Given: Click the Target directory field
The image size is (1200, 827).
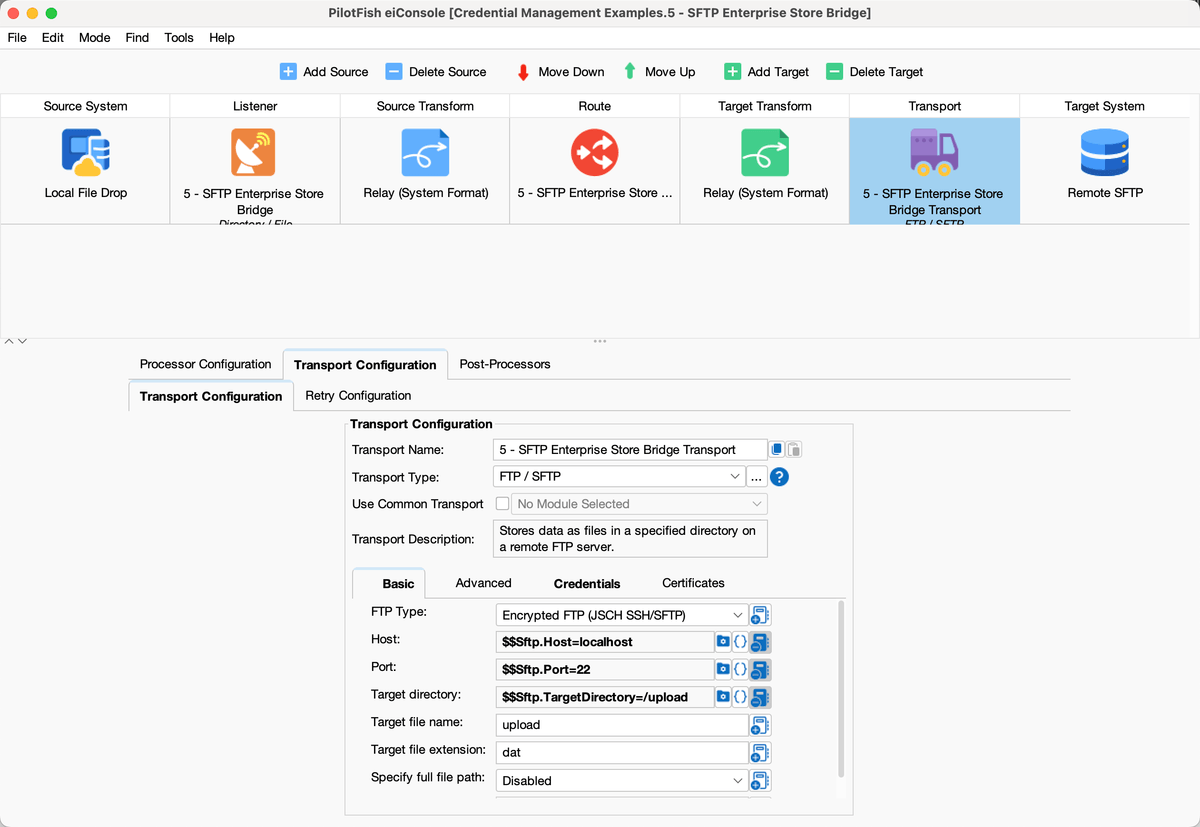Looking at the screenshot, I should click(605, 698).
